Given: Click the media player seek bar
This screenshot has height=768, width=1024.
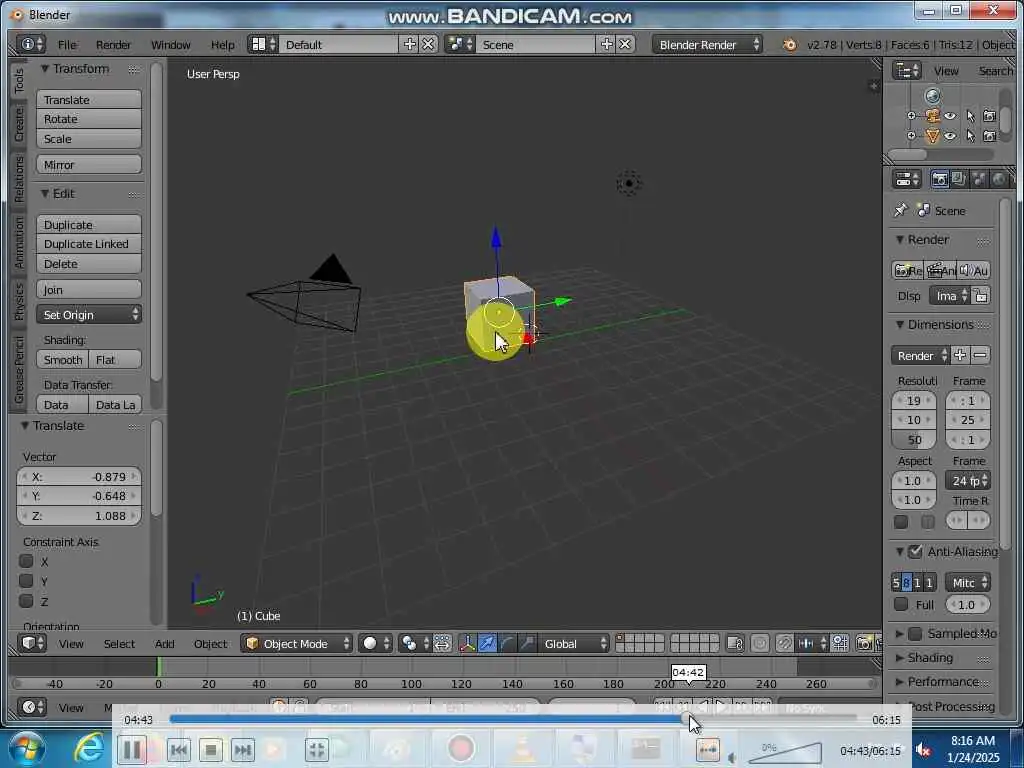Looking at the screenshot, I should point(513,719).
